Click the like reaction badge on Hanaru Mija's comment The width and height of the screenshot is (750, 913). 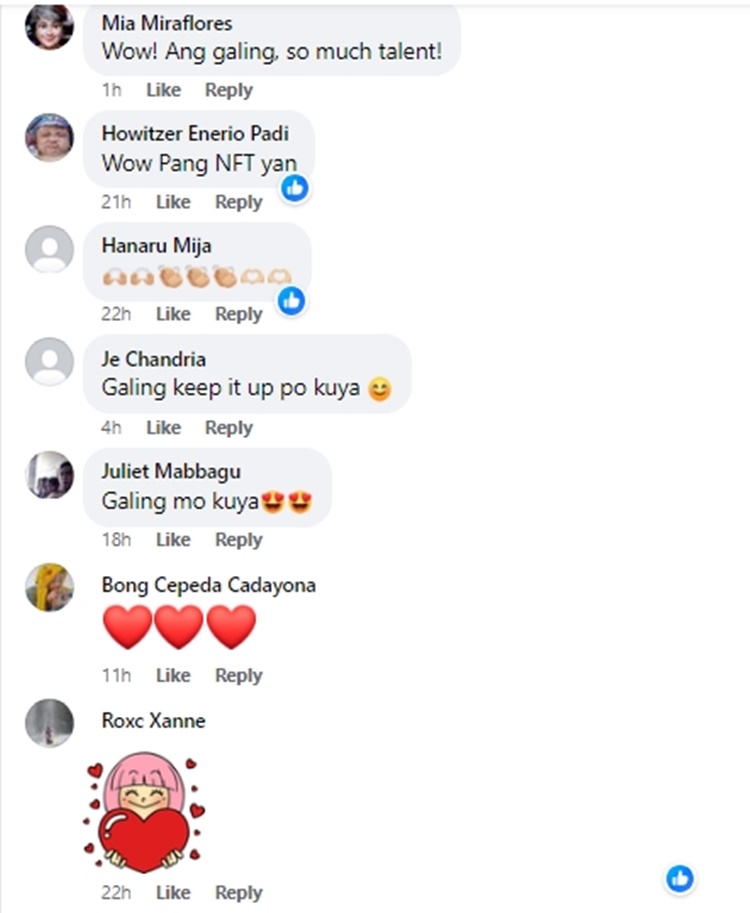coord(291,300)
